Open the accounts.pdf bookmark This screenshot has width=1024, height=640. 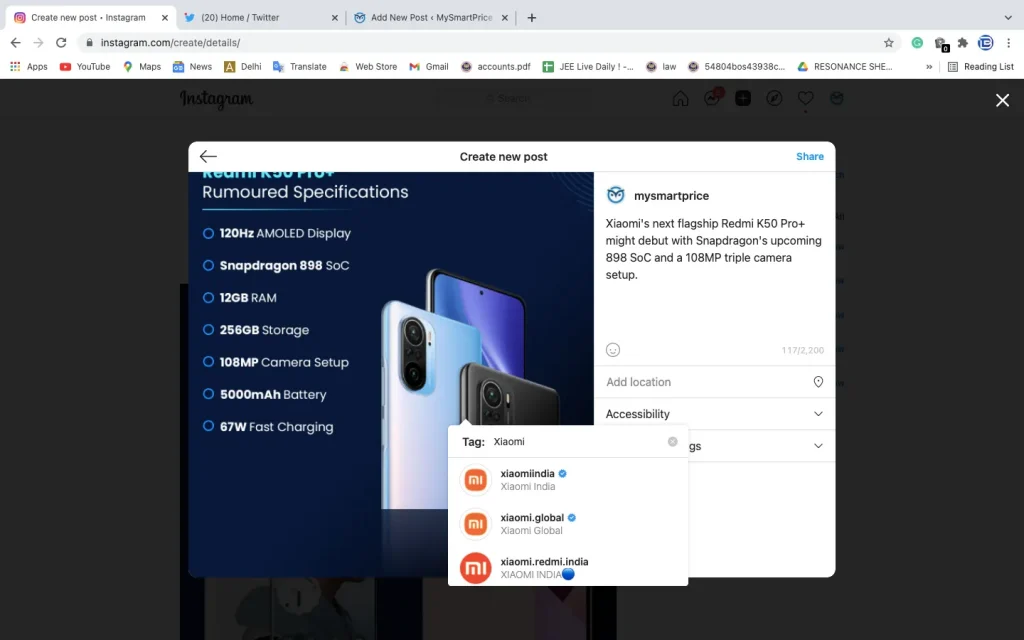point(496,67)
